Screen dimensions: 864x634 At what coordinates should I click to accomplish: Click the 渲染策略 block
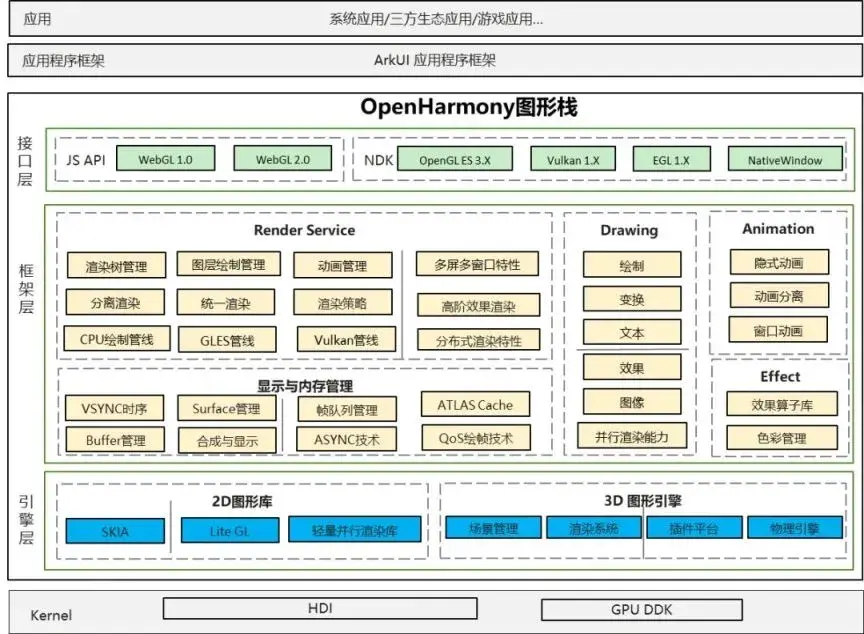[x=342, y=302]
